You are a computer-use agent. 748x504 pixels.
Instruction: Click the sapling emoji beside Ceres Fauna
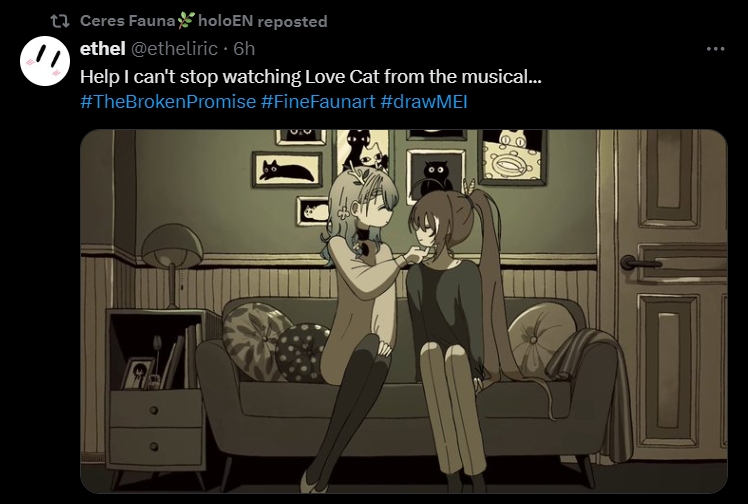(x=186, y=21)
